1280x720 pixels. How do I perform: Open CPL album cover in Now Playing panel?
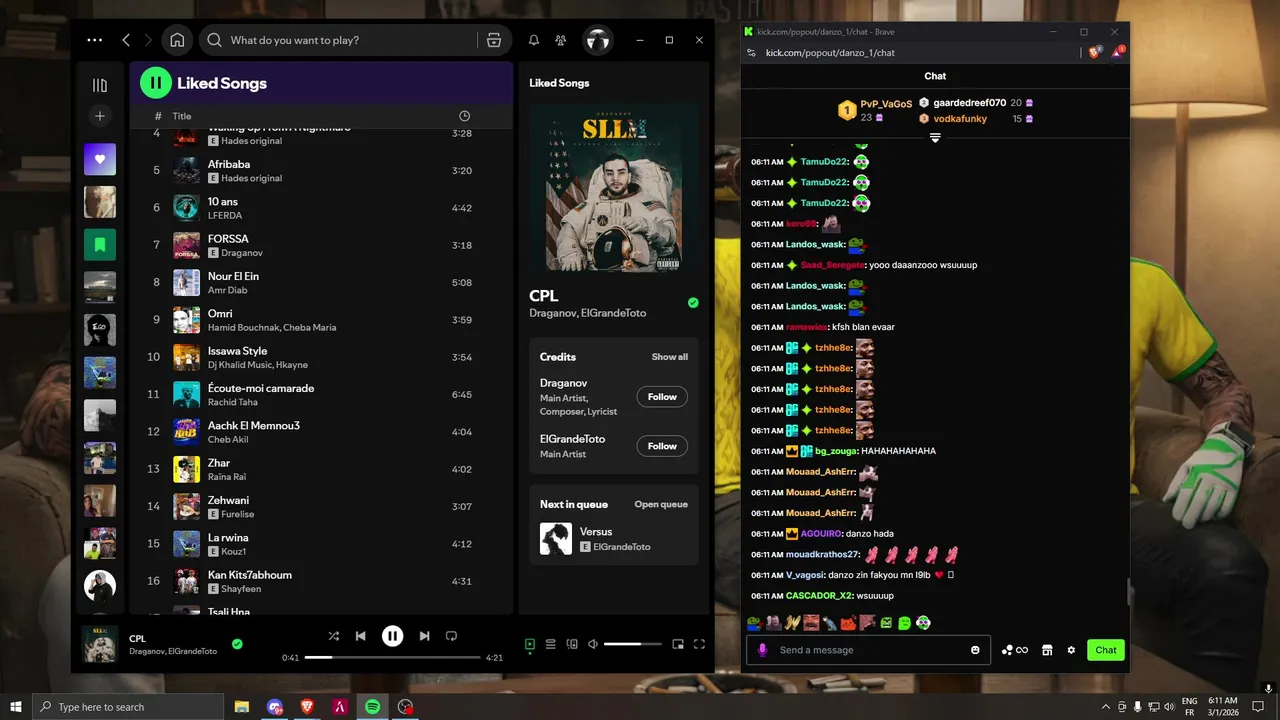(x=613, y=189)
